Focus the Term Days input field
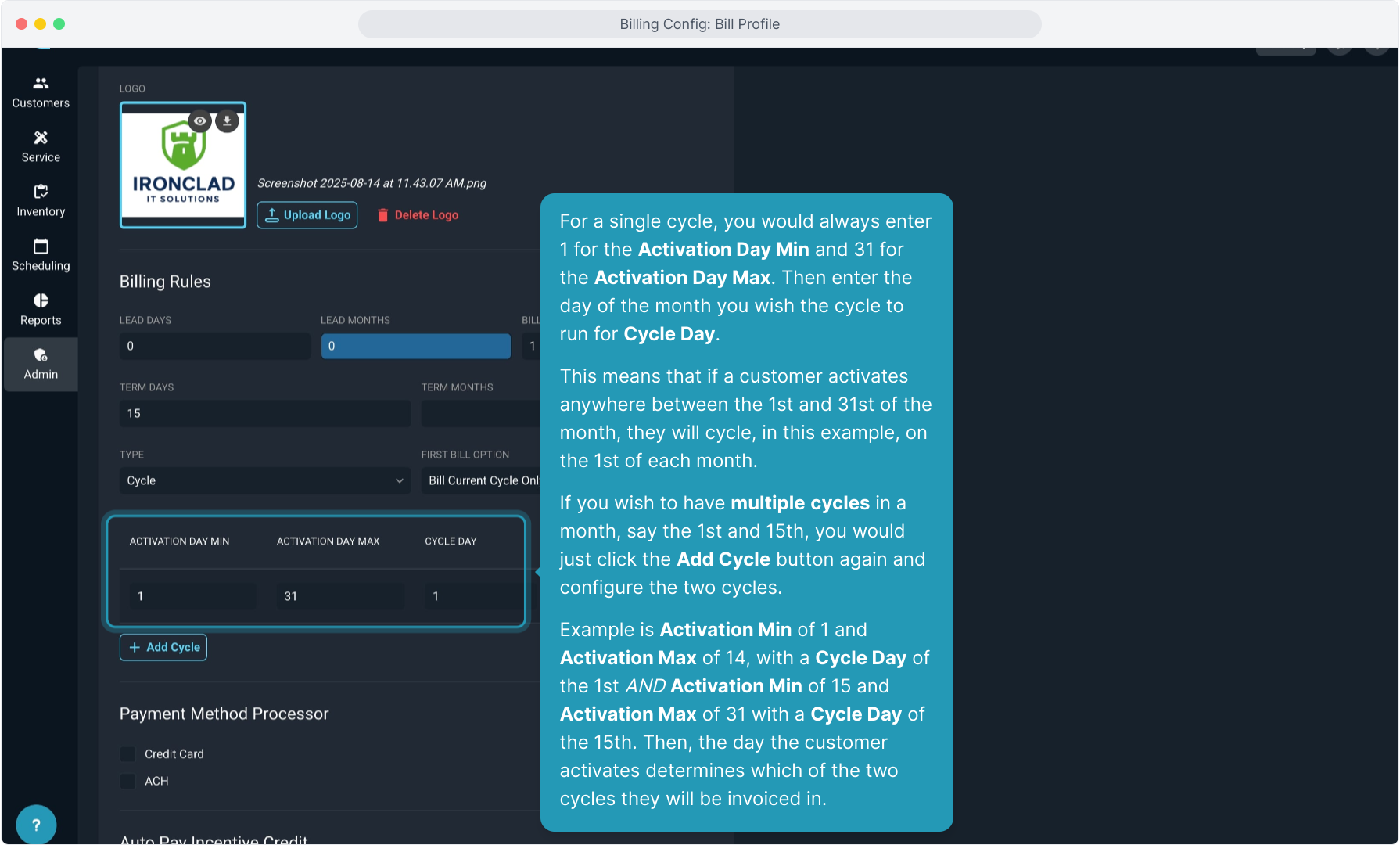The height and width of the screenshot is (845, 1400). click(x=265, y=413)
